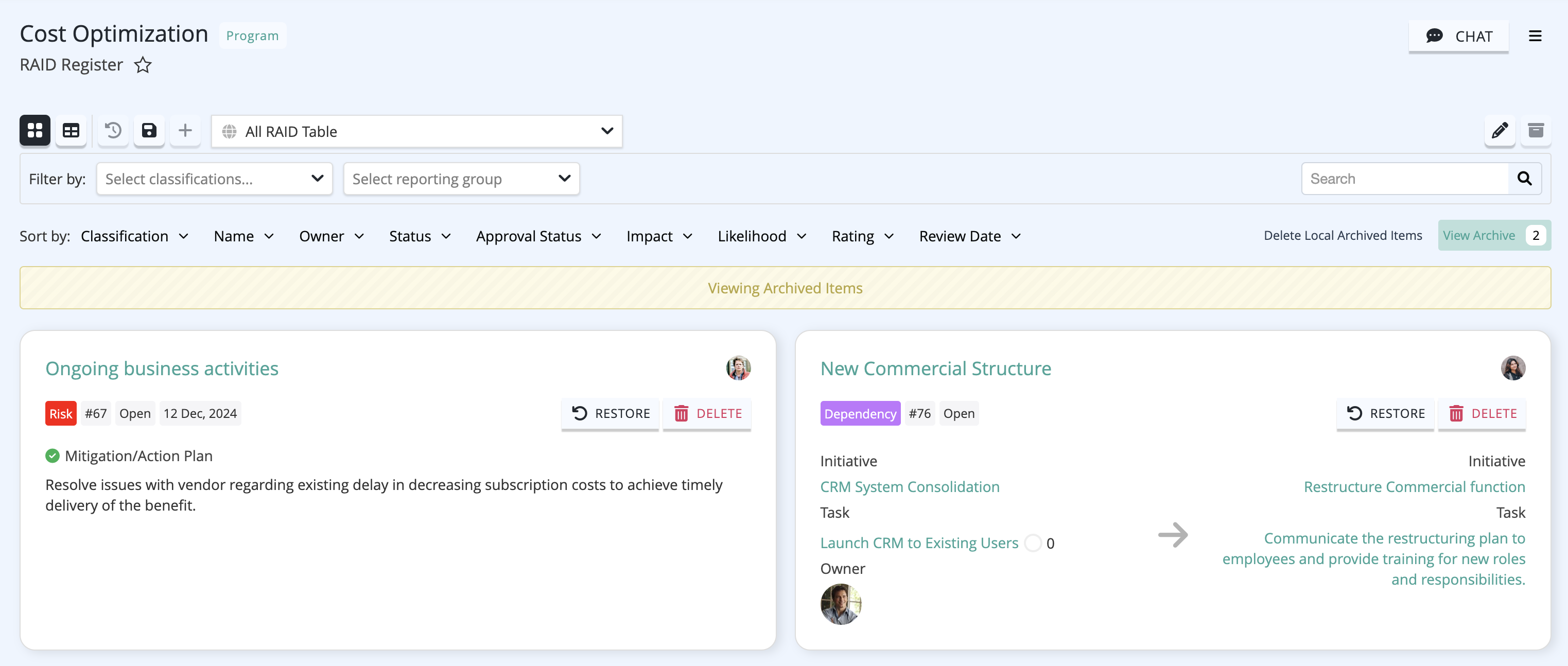Click the Viewing Archived Items banner
Image resolution: width=1568 pixels, height=666 pixels.
[x=785, y=288]
